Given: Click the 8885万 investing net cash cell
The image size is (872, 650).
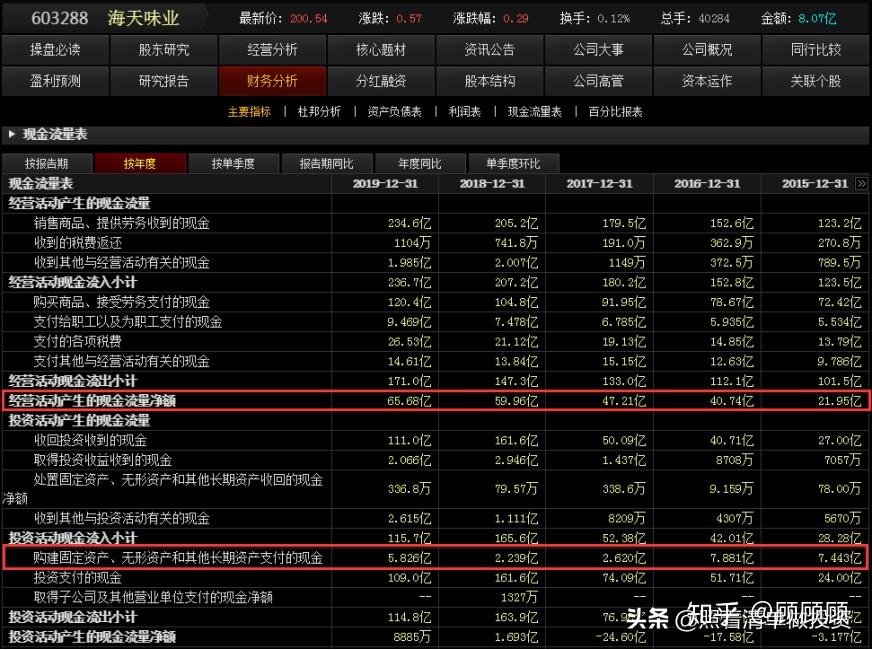Looking at the screenshot, I should coord(412,637).
